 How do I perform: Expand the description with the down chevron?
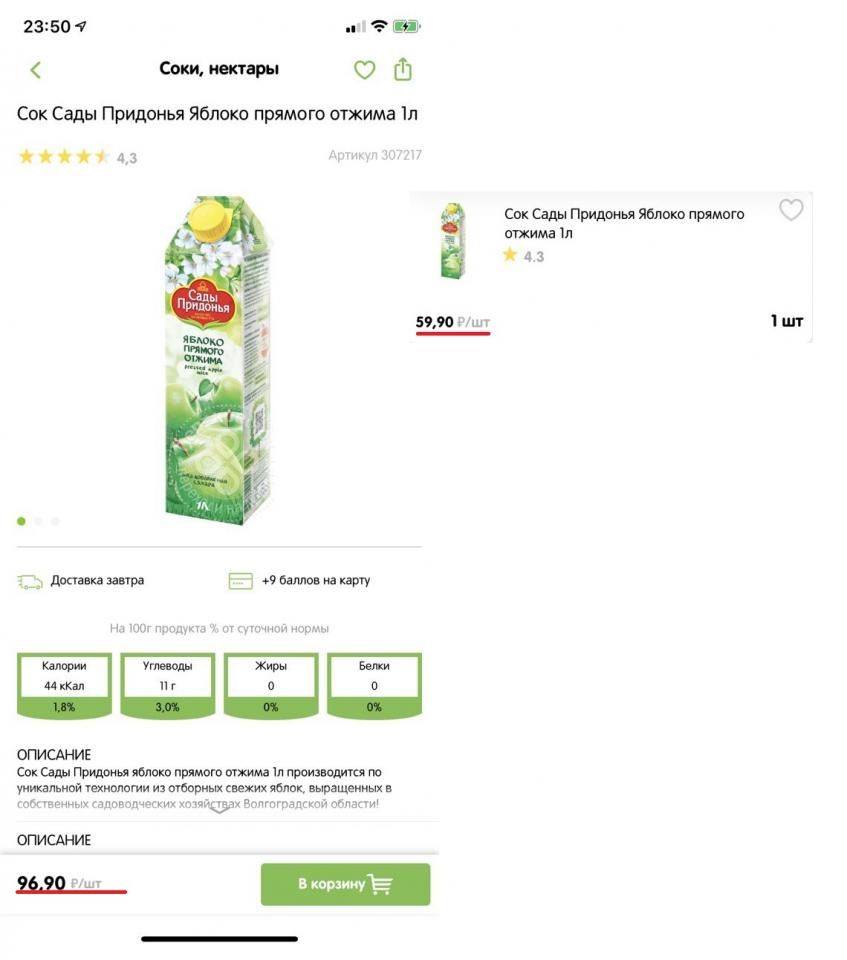219,809
